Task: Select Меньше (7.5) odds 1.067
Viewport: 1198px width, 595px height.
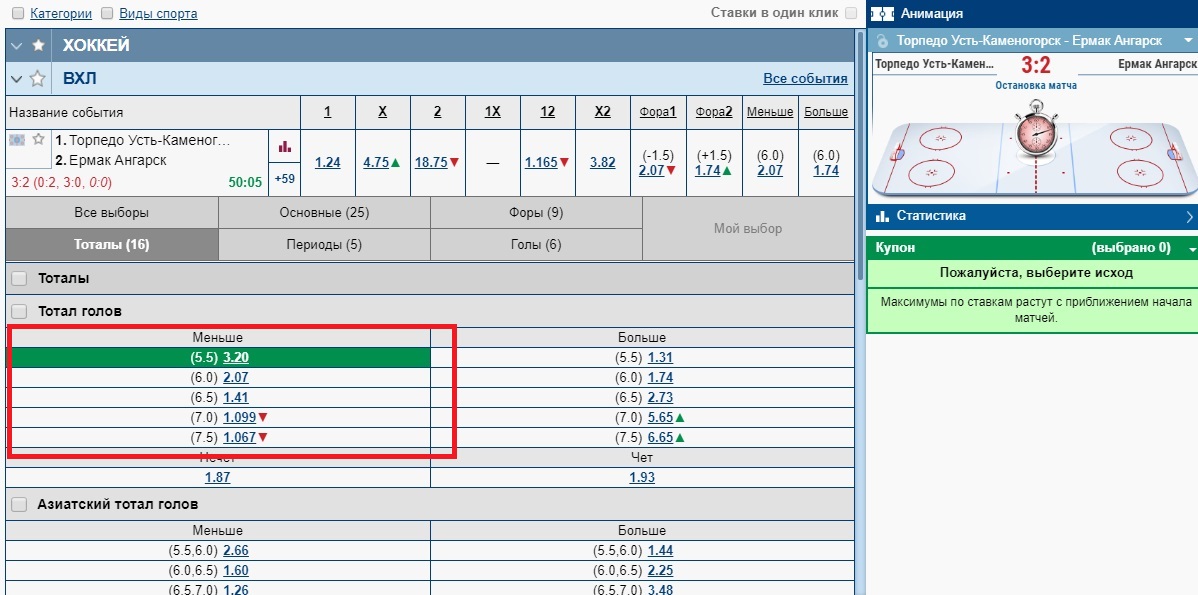Action: [x=239, y=438]
